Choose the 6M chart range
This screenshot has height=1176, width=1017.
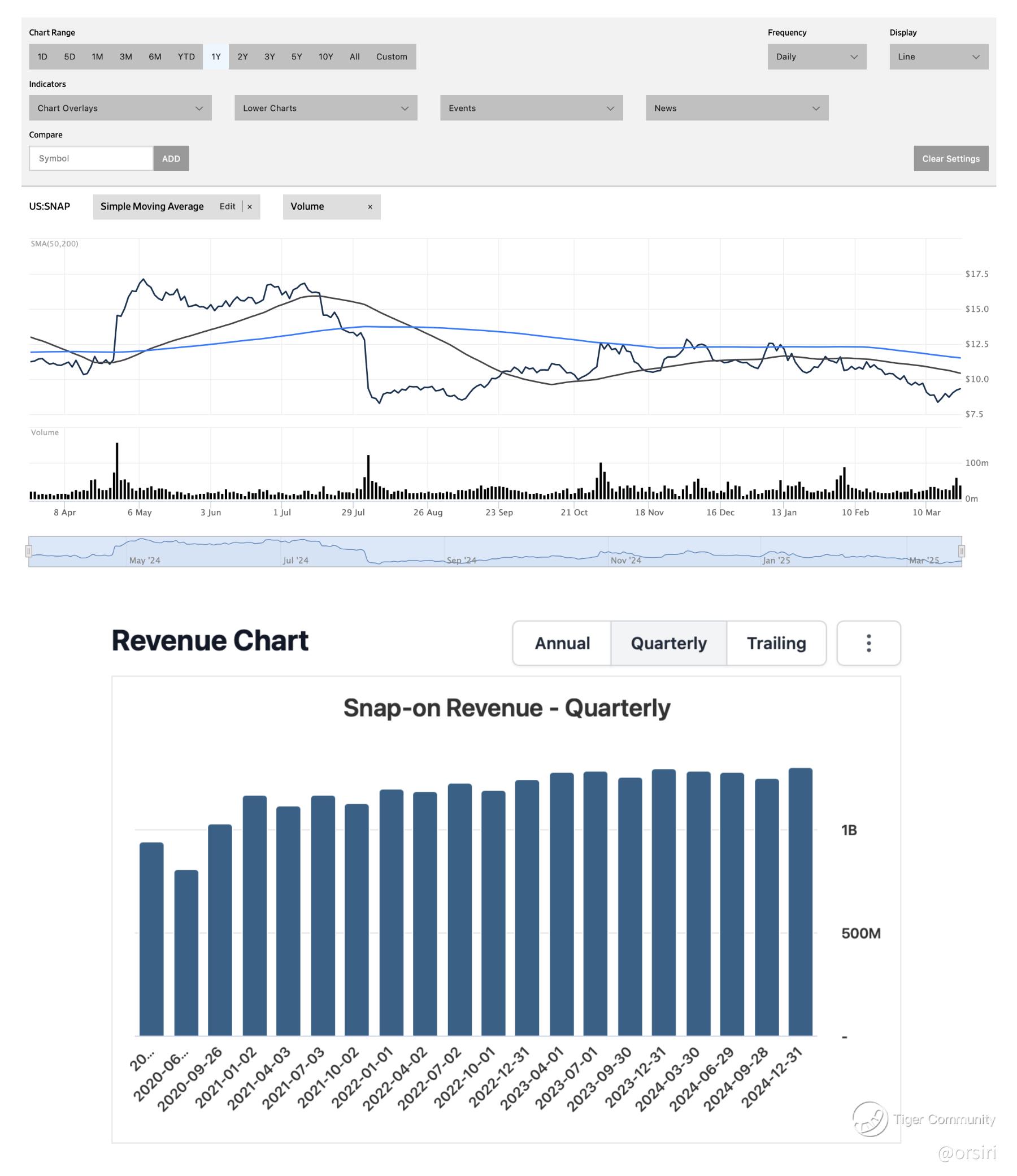[x=155, y=57]
